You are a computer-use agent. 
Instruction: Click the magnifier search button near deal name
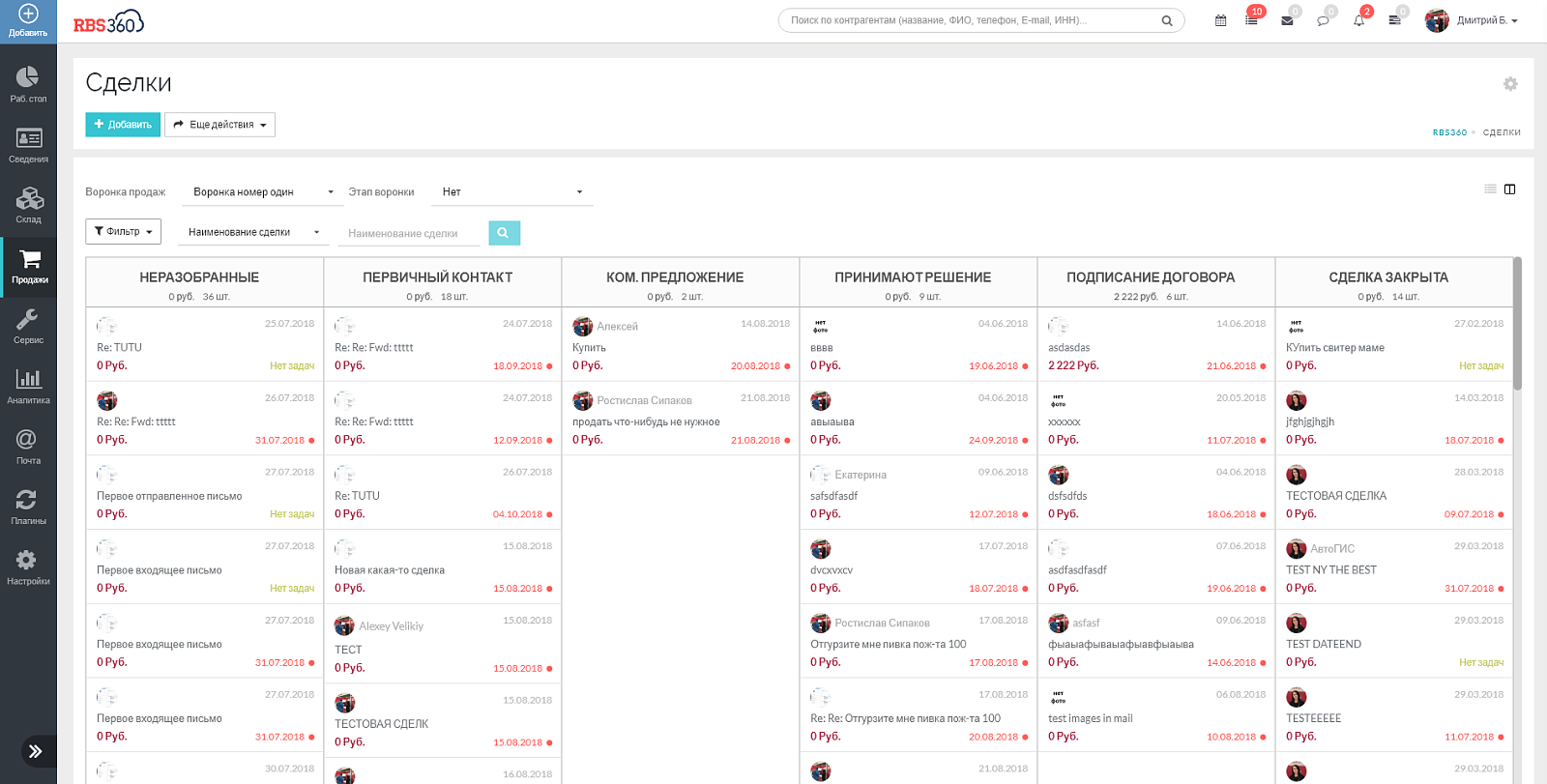point(504,233)
